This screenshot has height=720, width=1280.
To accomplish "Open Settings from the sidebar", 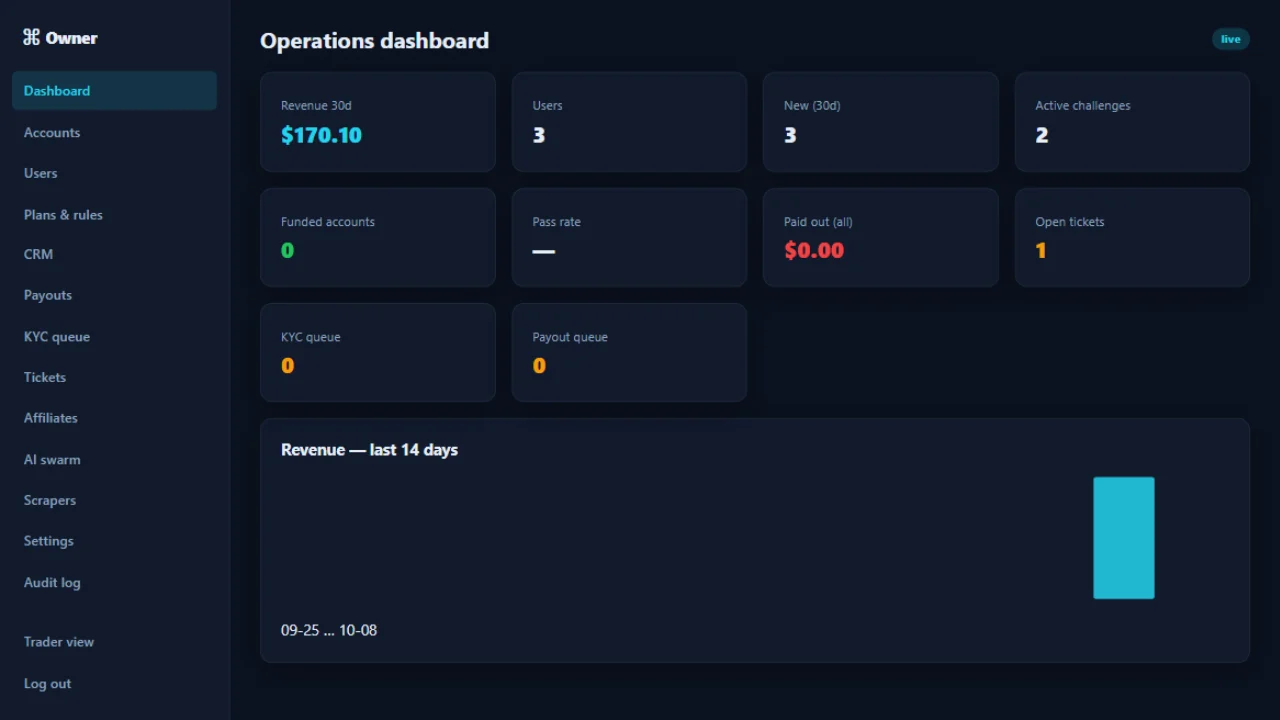I will pyautogui.click(x=114, y=541).
